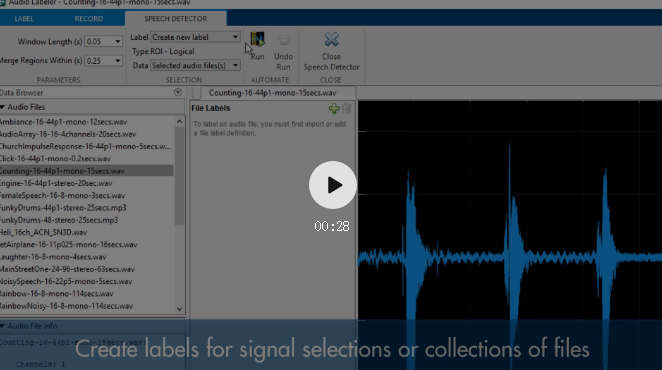Select Laughter-16-8-mono-4secs.wav

click(x=53, y=256)
